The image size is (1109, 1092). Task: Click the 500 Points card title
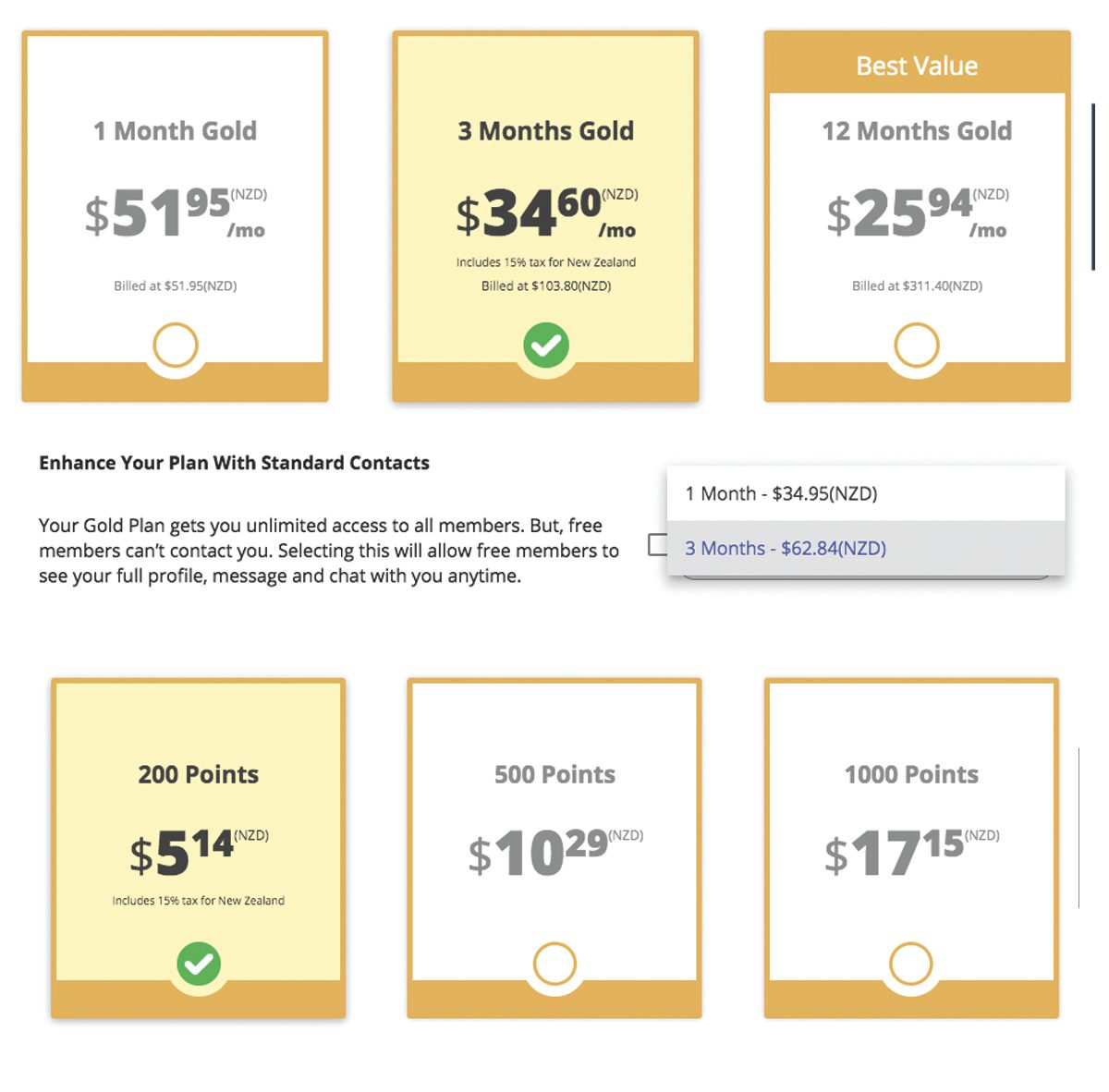click(554, 774)
